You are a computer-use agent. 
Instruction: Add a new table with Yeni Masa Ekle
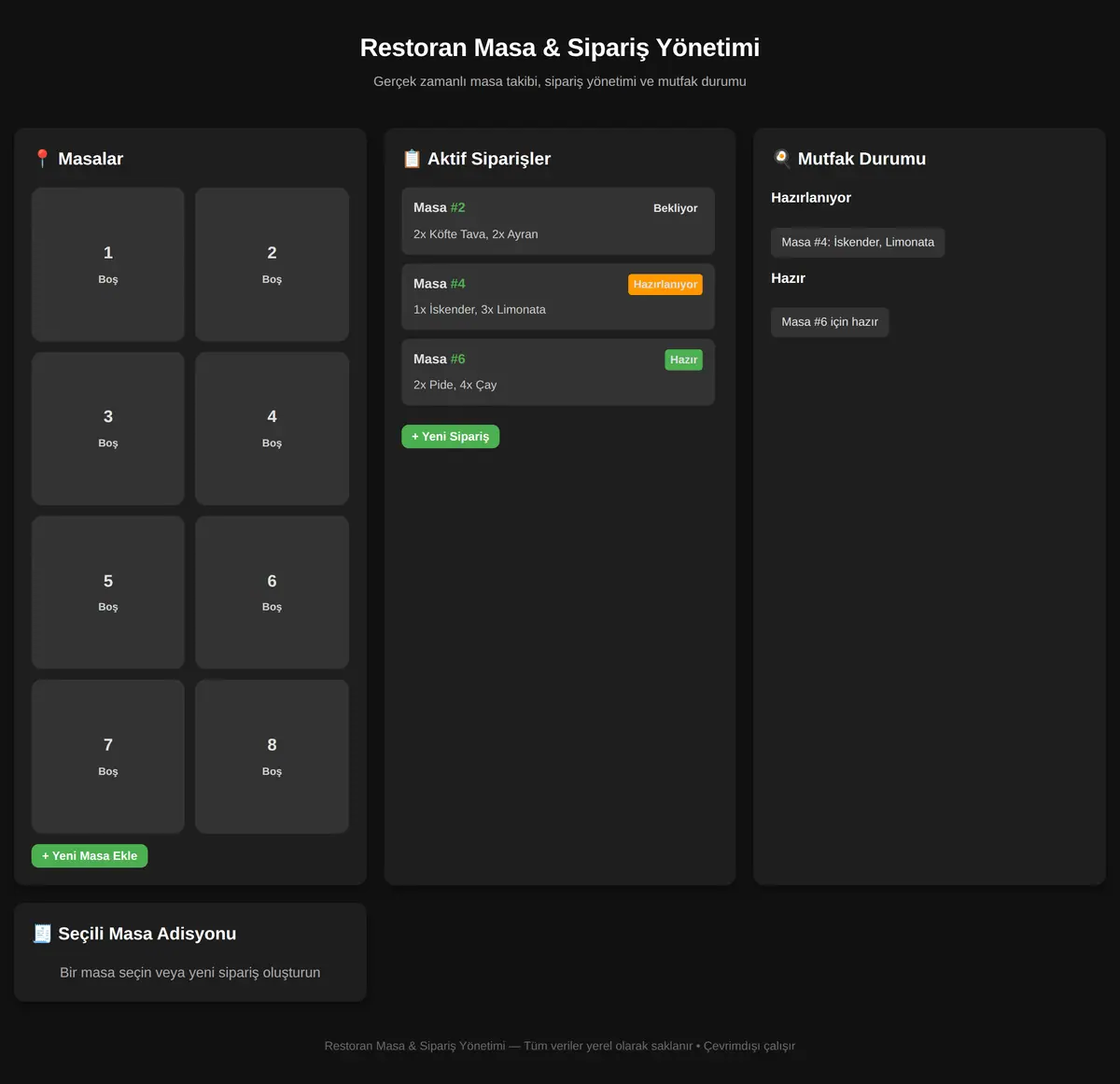click(90, 856)
